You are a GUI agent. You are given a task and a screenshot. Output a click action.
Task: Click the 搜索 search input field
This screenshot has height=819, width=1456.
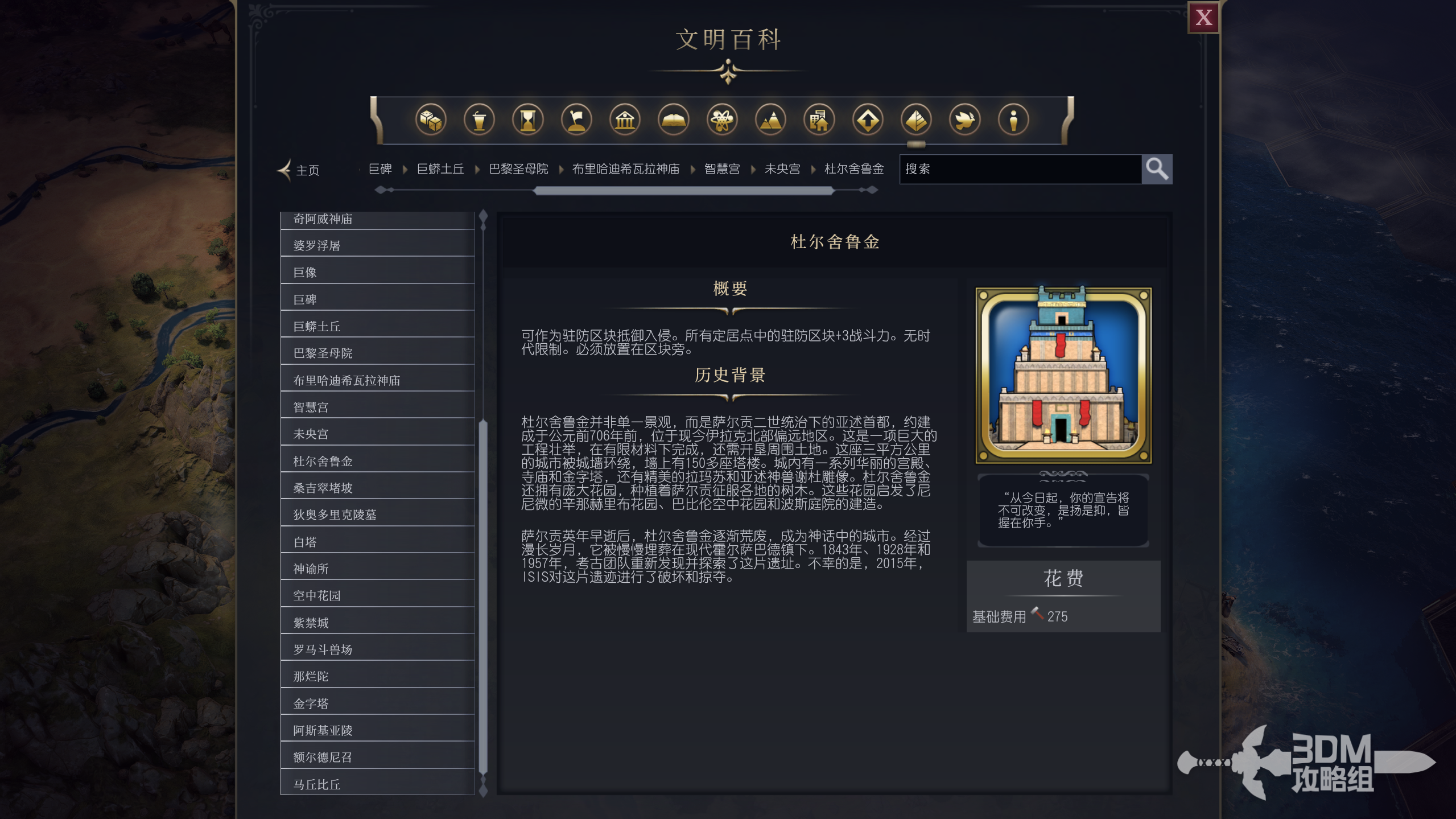point(1020,169)
